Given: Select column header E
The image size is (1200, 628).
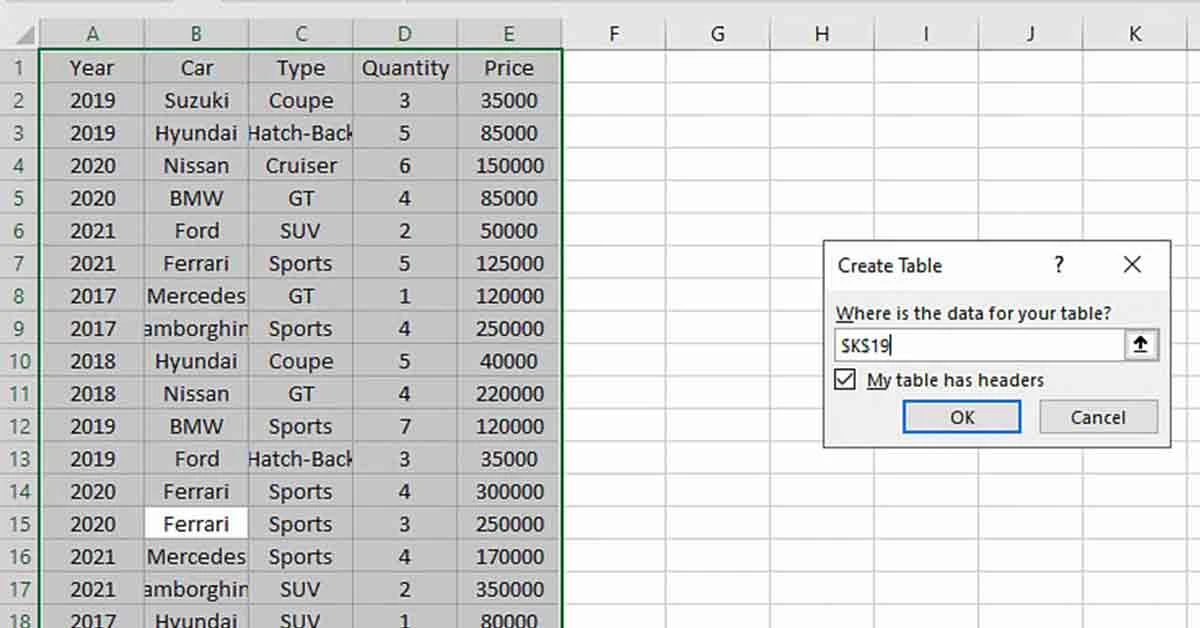Looking at the screenshot, I should pos(508,32).
